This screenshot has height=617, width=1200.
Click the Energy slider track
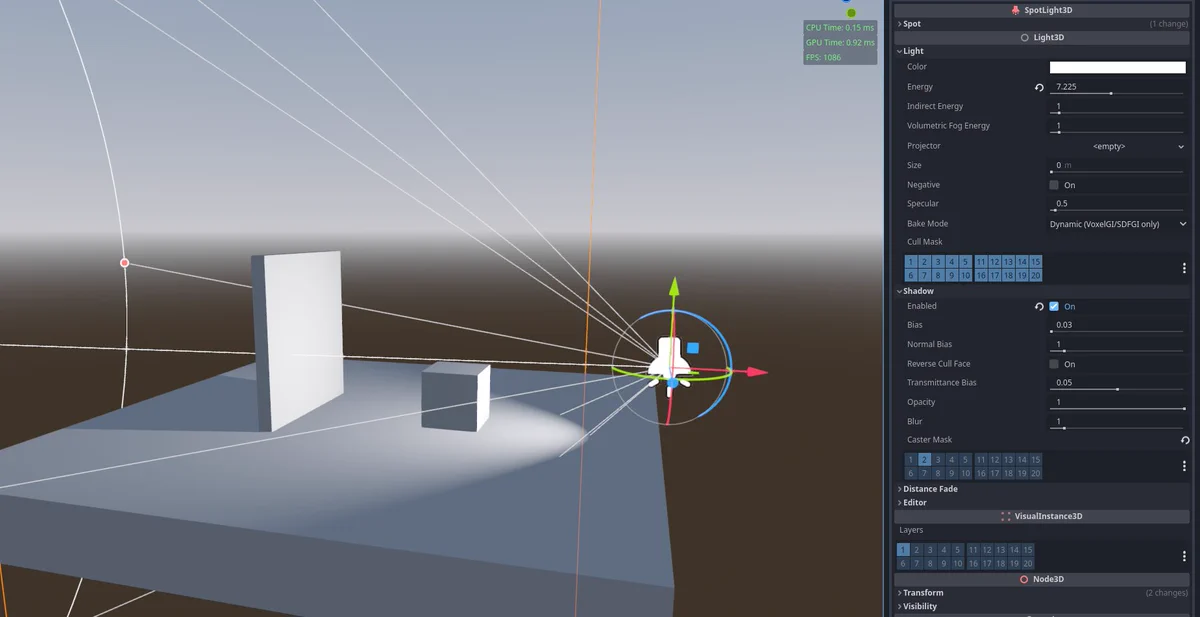(1118, 93)
